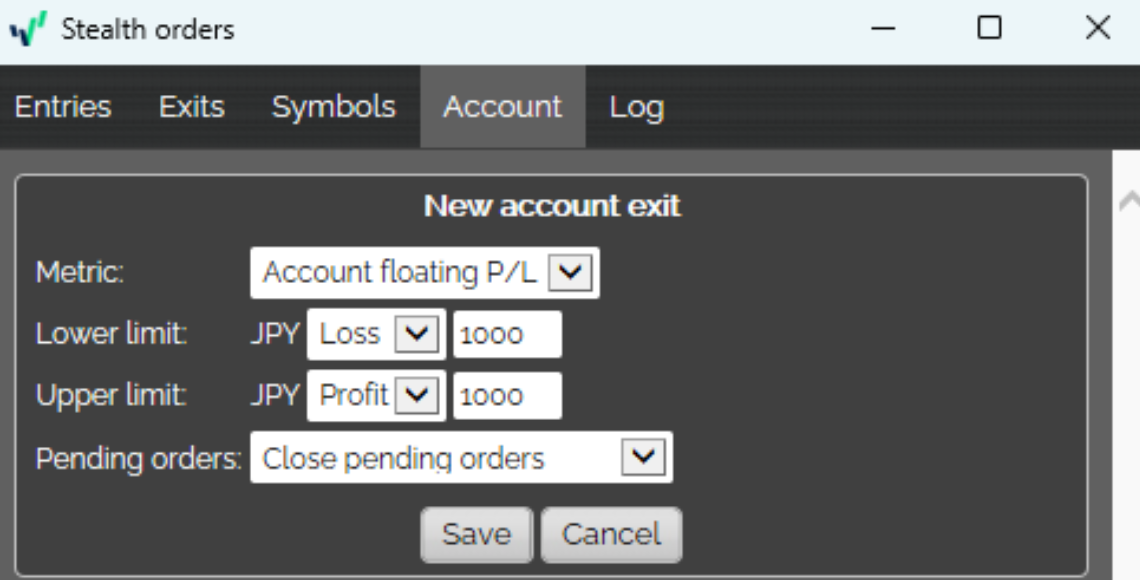Switch to the Exits tab

tap(192, 107)
